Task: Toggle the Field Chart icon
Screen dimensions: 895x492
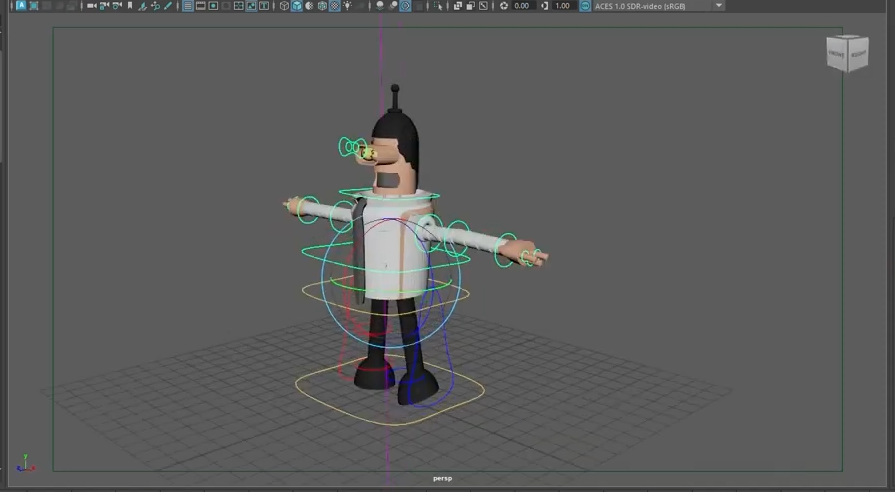Action: click(239, 6)
